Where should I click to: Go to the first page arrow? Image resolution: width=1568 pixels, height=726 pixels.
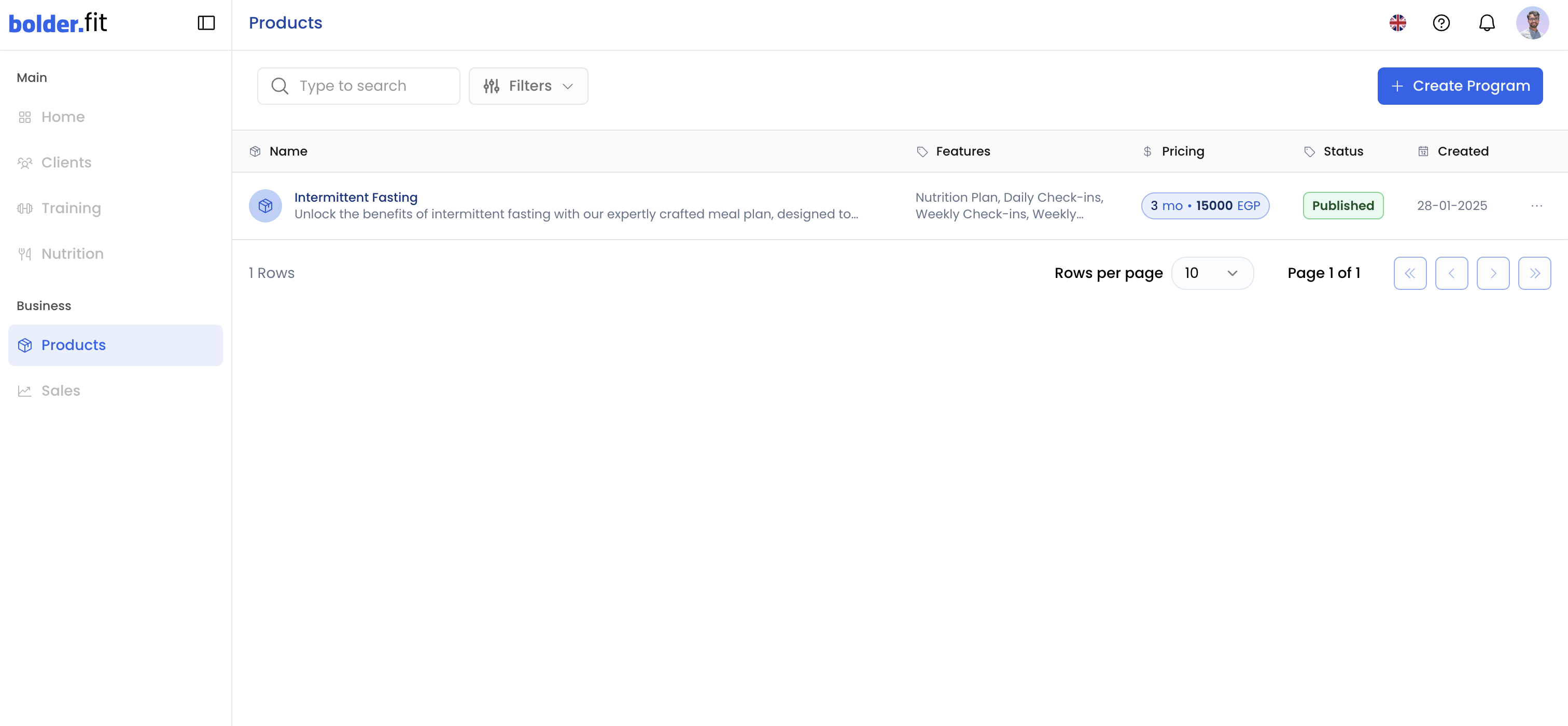(1410, 273)
